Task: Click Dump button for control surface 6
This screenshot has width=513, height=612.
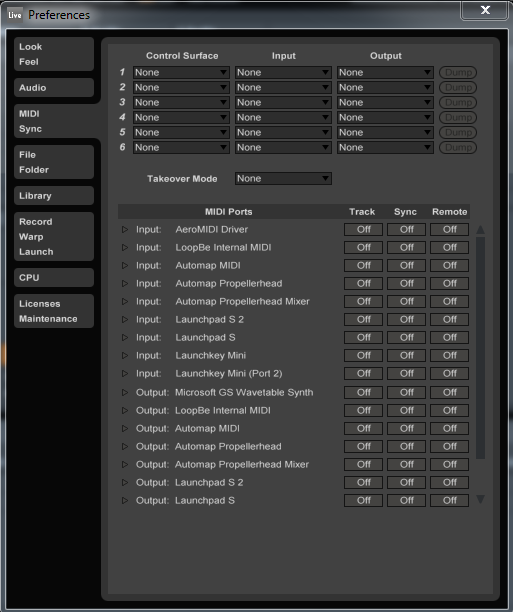Action: pyautogui.click(x=458, y=148)
